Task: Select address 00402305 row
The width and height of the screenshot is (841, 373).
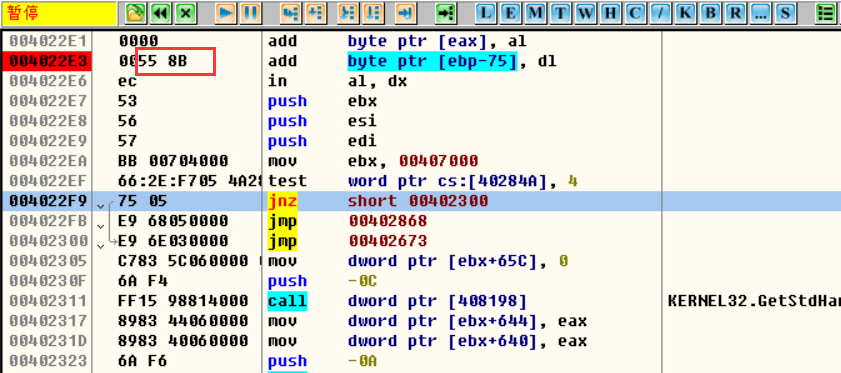Action: 47,261
